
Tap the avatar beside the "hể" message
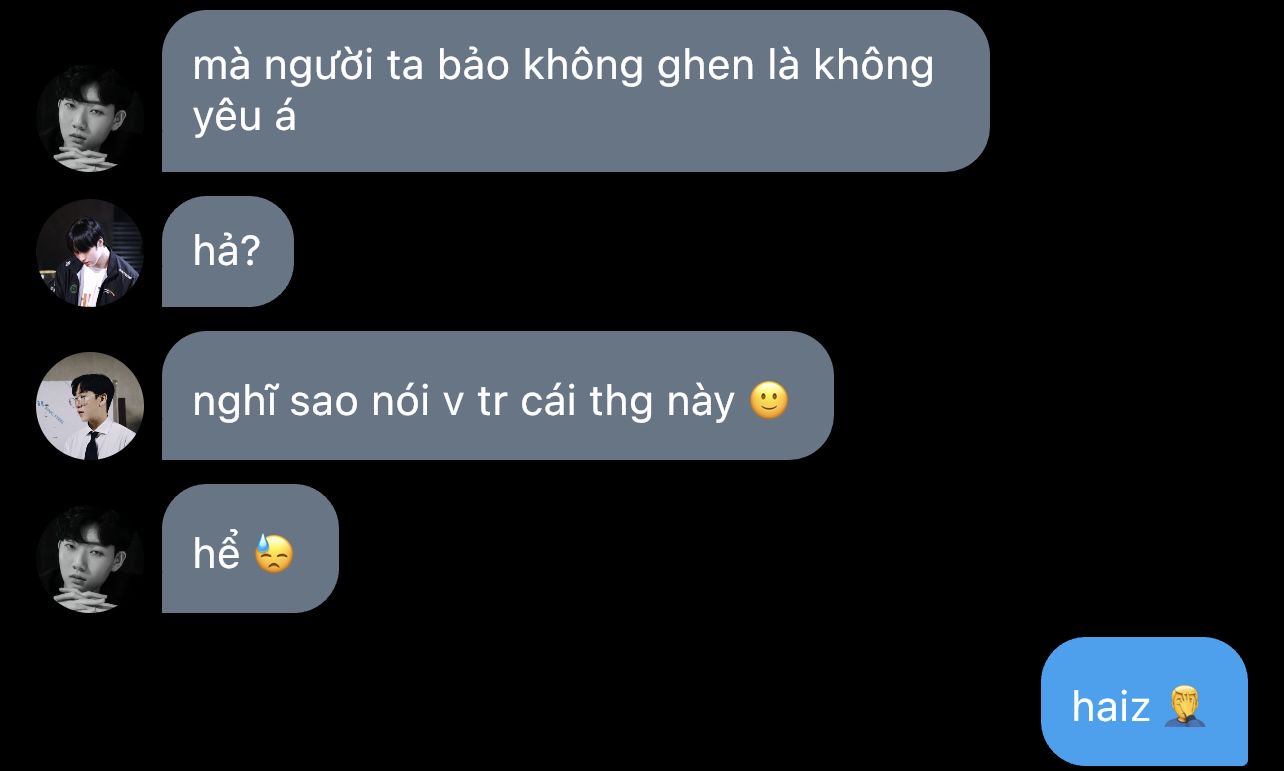point(90,559)
